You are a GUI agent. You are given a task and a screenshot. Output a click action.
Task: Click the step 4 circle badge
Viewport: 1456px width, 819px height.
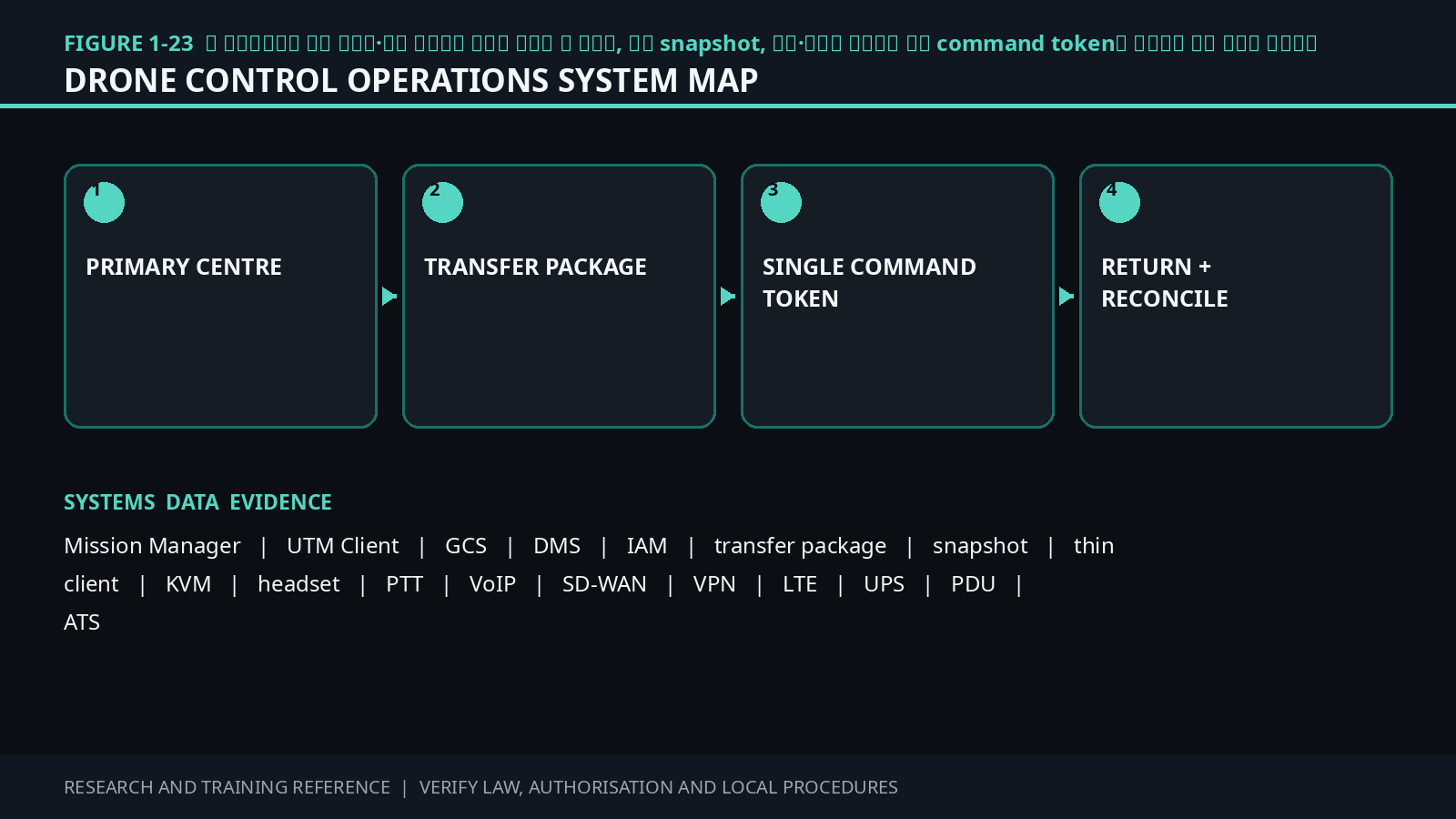(1119, 202)
